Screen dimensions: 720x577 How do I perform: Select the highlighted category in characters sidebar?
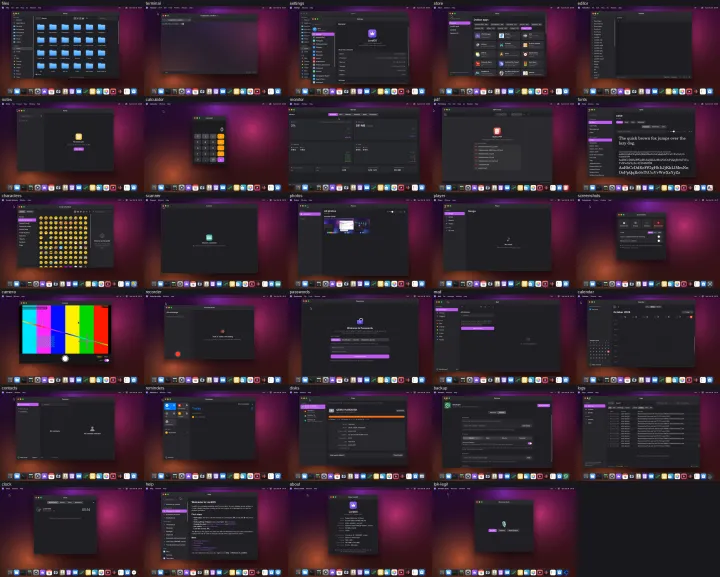[x=27, y=220]
